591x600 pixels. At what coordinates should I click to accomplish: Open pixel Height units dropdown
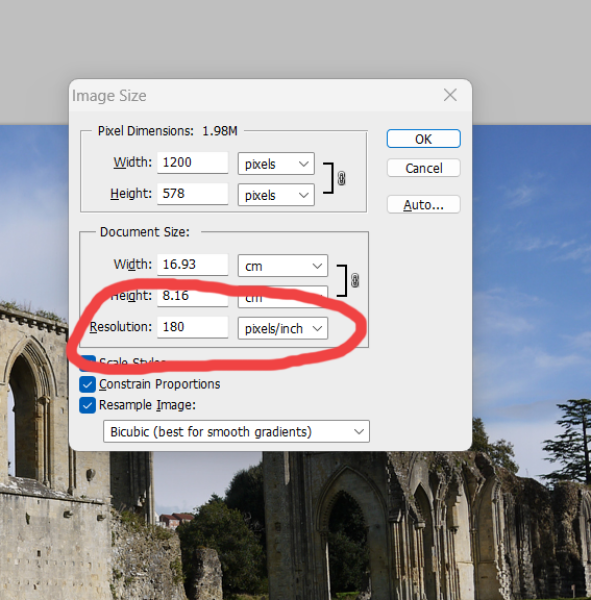276,195
